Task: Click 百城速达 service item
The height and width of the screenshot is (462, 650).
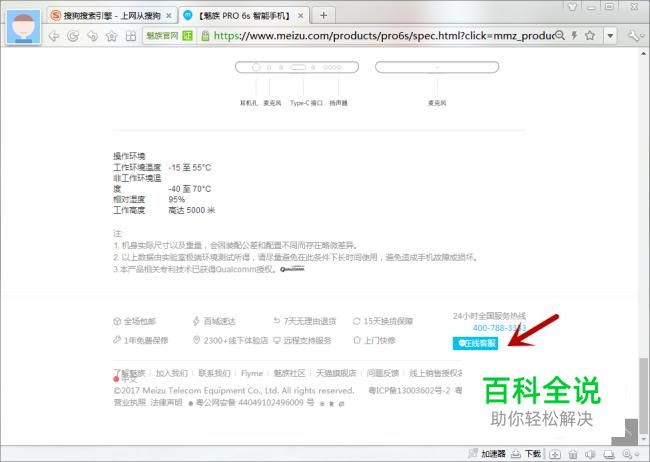Action: [214, 321]
